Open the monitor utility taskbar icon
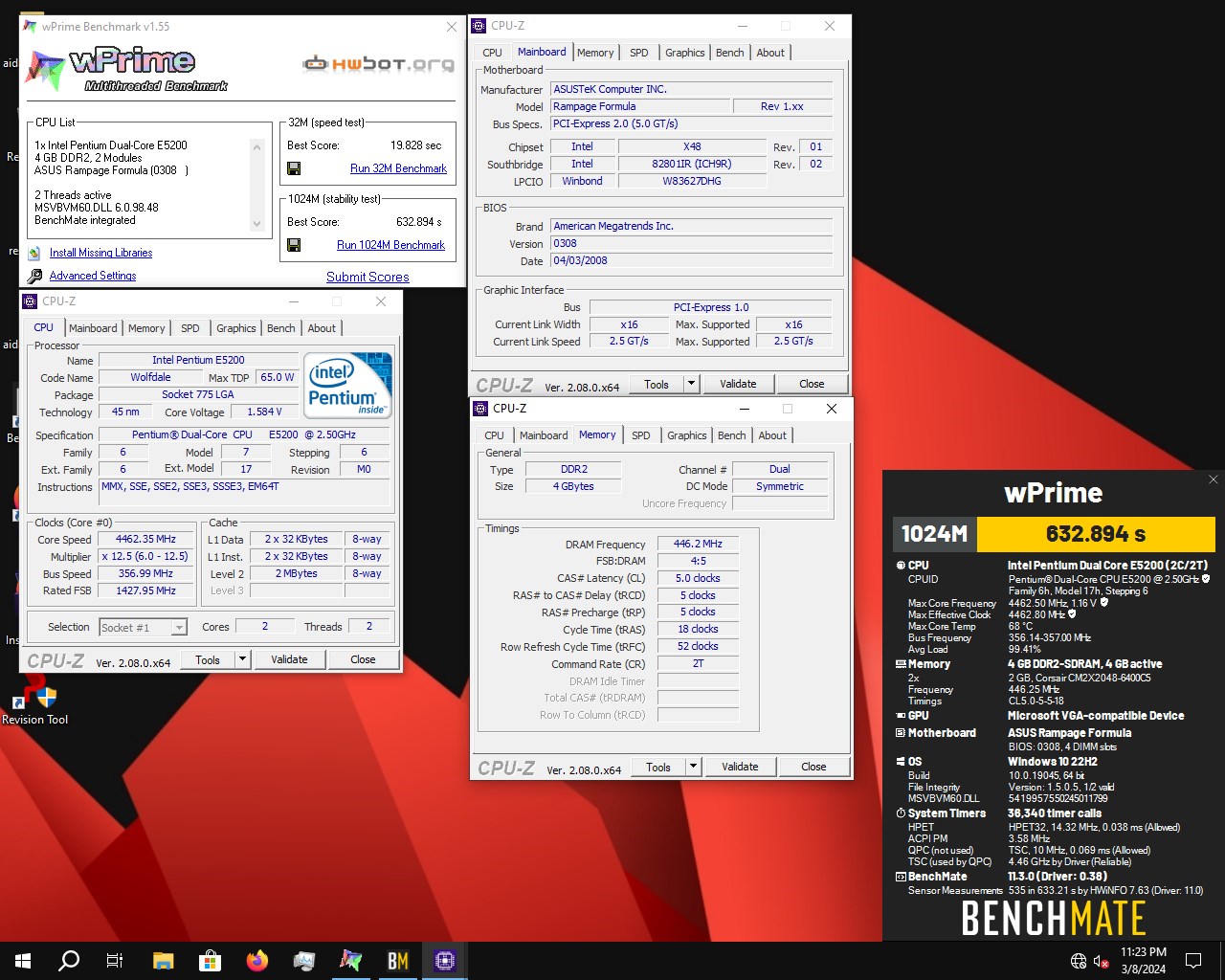 click(x=303, y=961)
